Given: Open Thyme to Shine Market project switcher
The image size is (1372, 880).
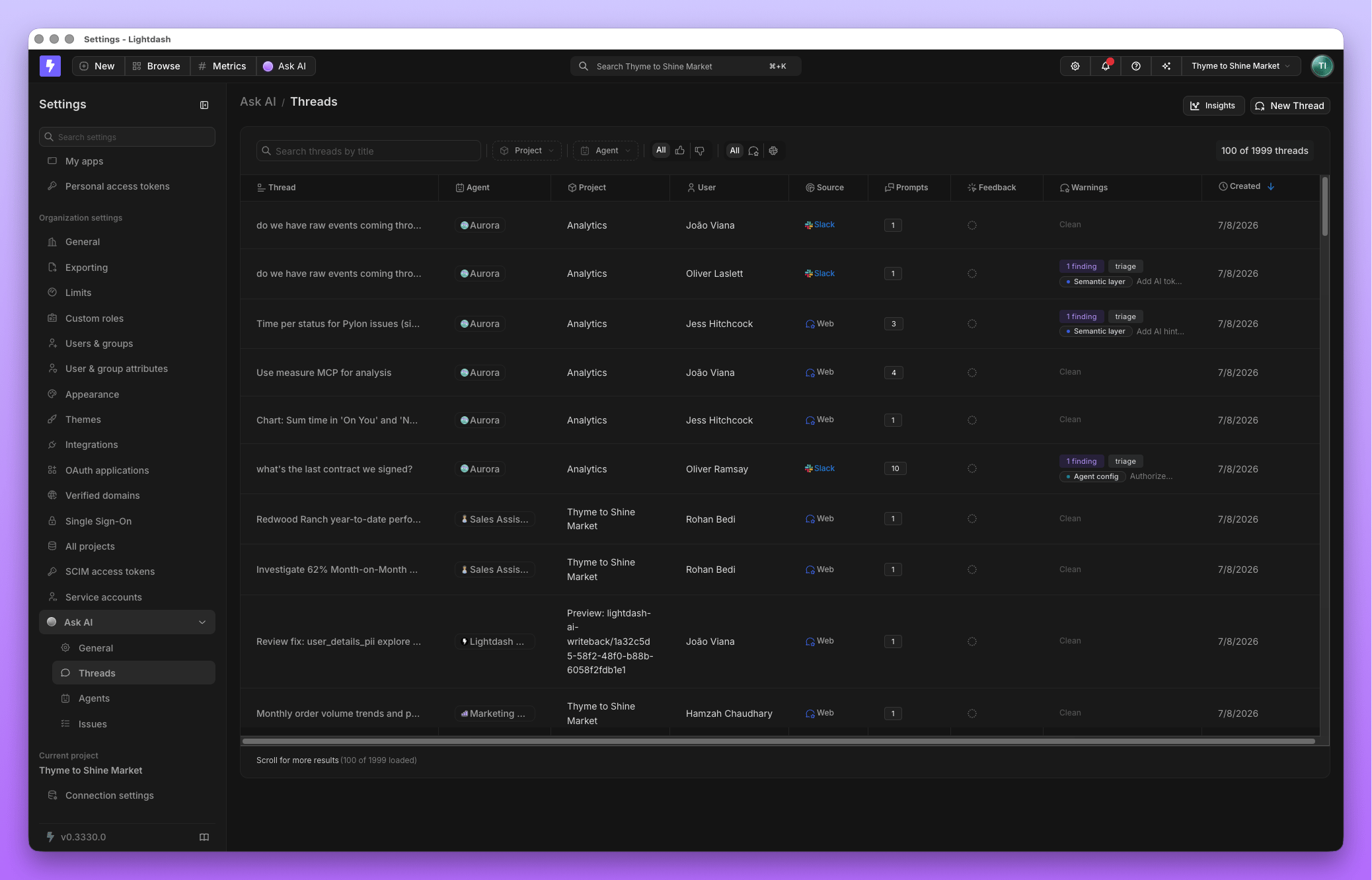Looking at the screenshot, I should pos(1241,66).
